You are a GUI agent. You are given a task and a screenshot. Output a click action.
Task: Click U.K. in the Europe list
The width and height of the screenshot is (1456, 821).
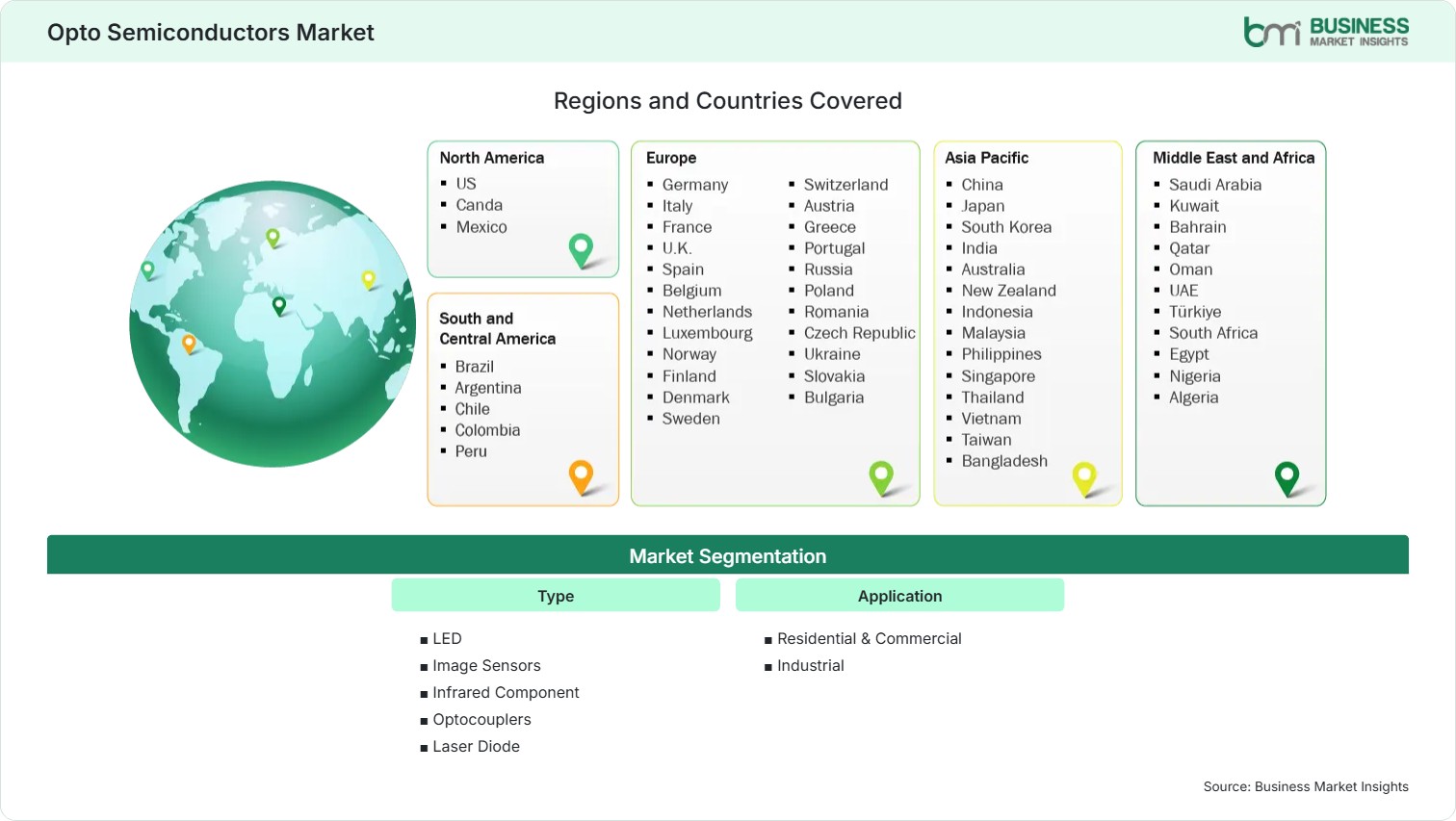(677, 248)
